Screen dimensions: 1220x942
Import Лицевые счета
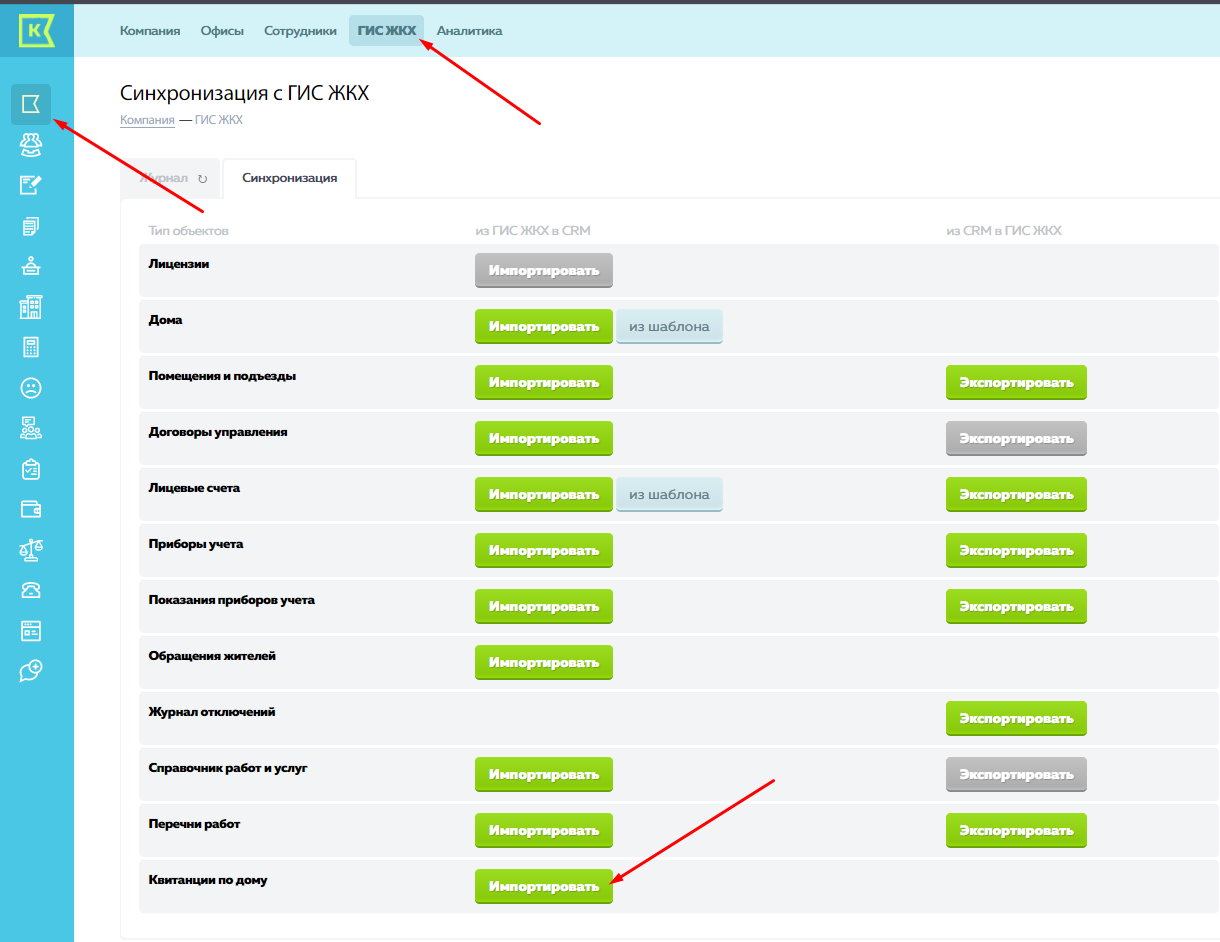click(x=544, y=494)
